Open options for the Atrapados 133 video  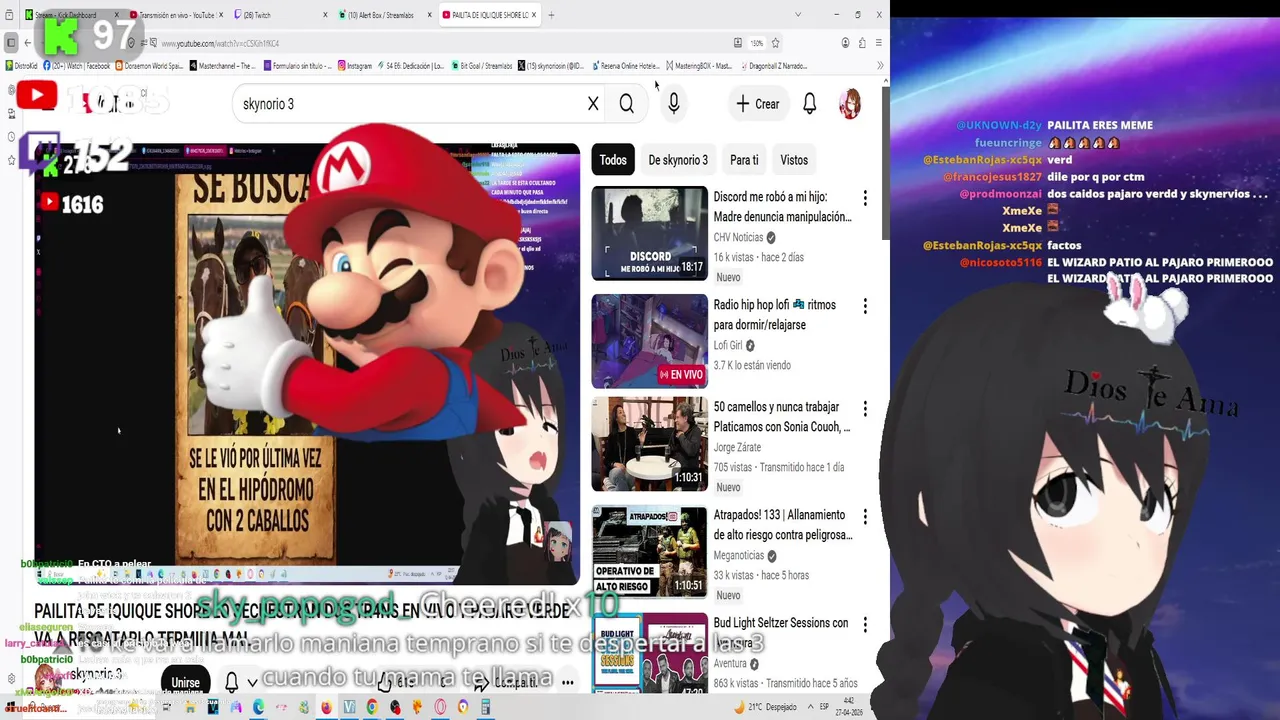pos(865,517)
